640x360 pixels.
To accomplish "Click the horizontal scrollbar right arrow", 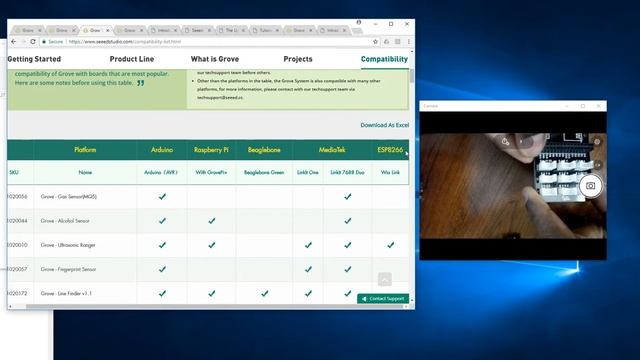I will pyautogui.click(x=406, y=306).
